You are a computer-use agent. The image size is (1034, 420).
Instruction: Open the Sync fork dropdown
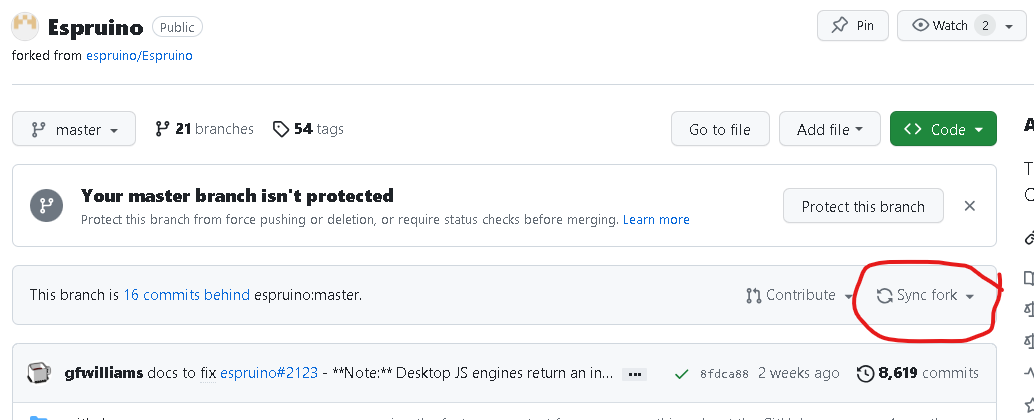click(925, 295)
